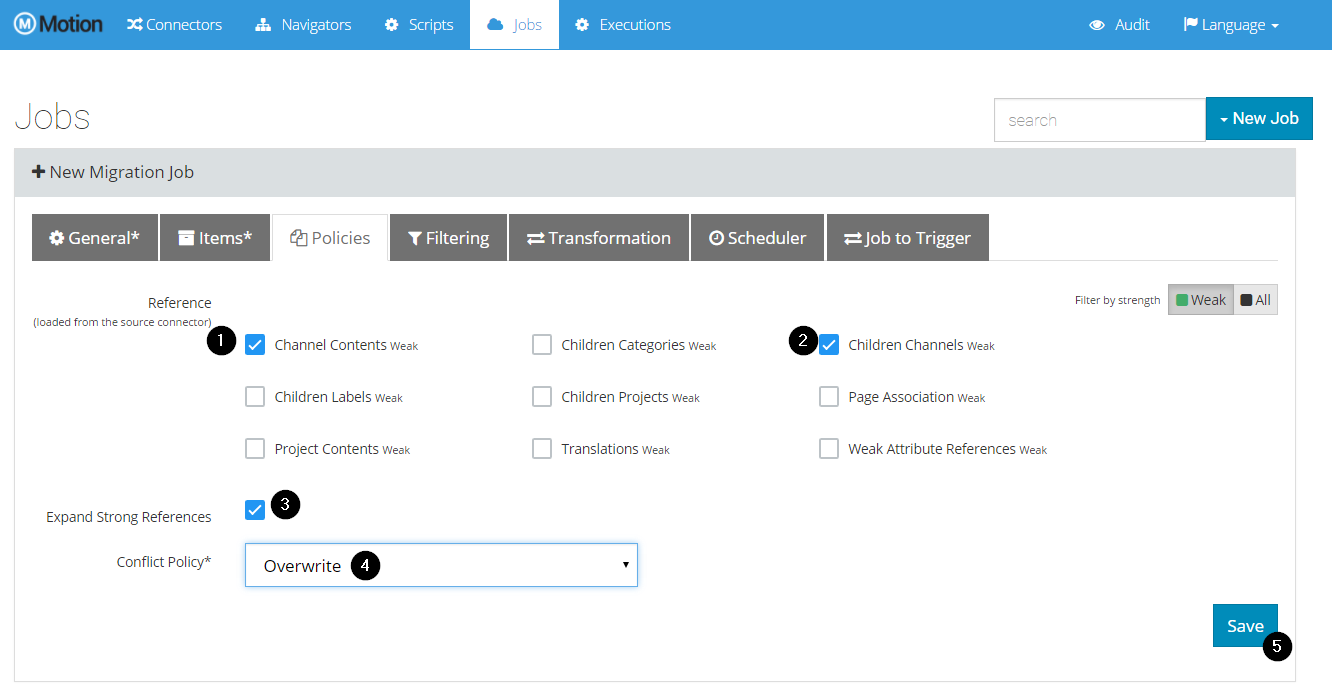Click the arrows icon on Job to Trigger tab

point(853,238)
